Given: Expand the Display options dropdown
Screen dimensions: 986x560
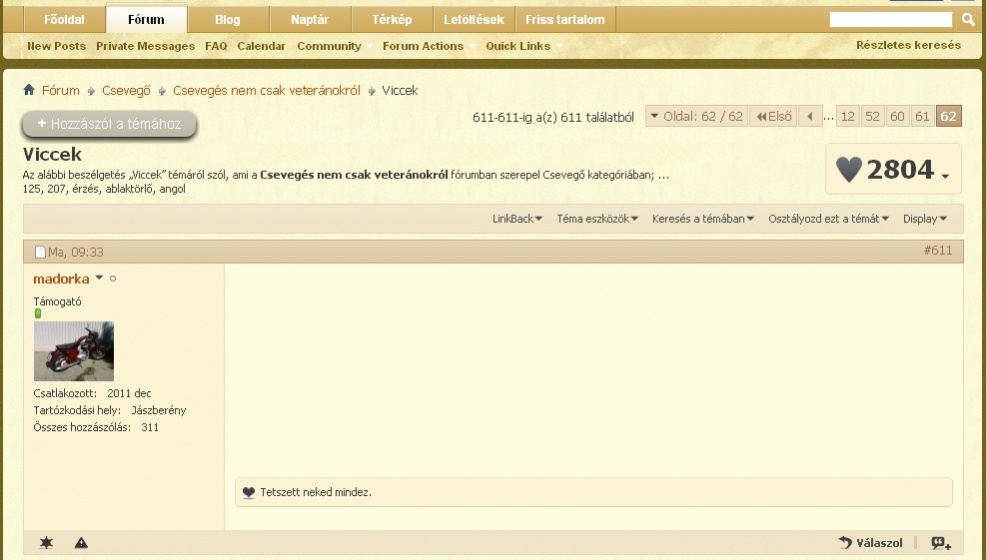Looking at the screenshot, I should pyautogui.click(x=925, y=219).
